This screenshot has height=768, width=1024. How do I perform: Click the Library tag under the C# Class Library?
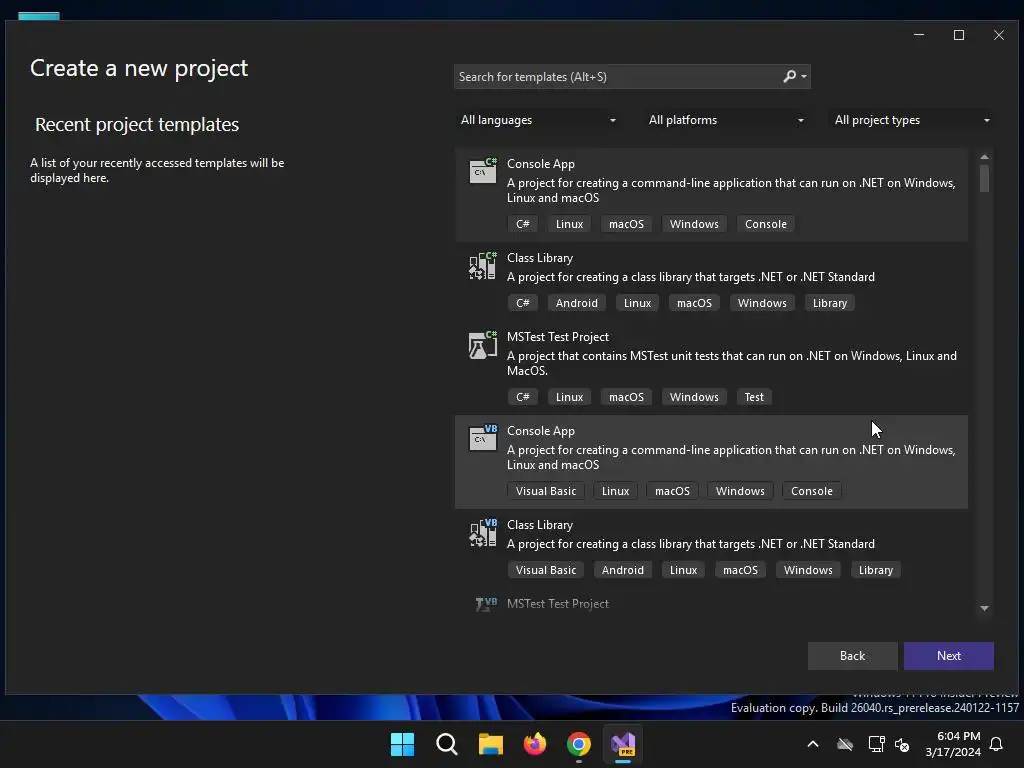click(x=829, y=303)
